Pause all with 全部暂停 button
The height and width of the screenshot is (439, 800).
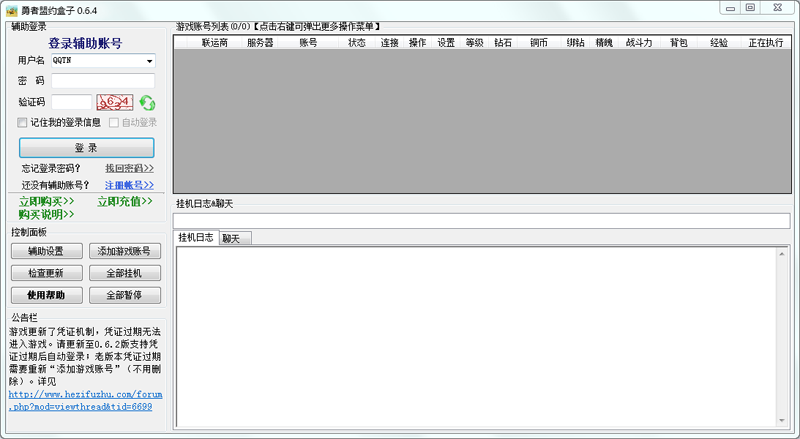(125, 295)
